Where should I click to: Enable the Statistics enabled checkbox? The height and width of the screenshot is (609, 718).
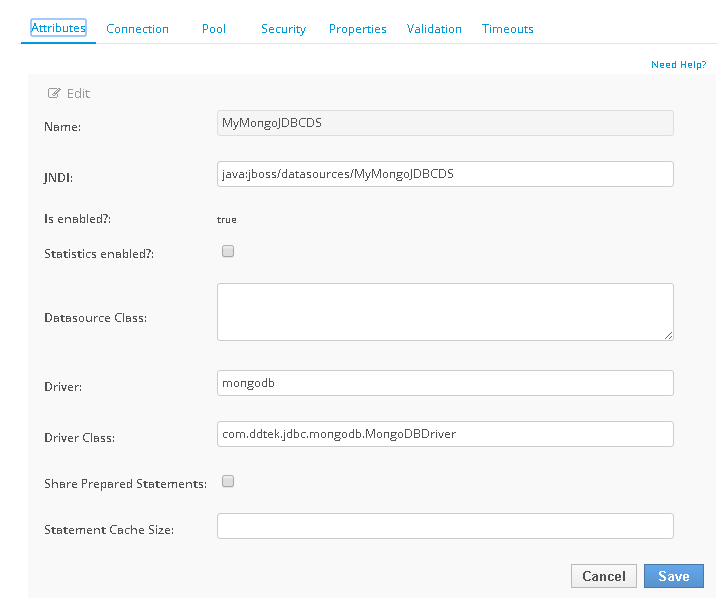(x=228, y=252)
